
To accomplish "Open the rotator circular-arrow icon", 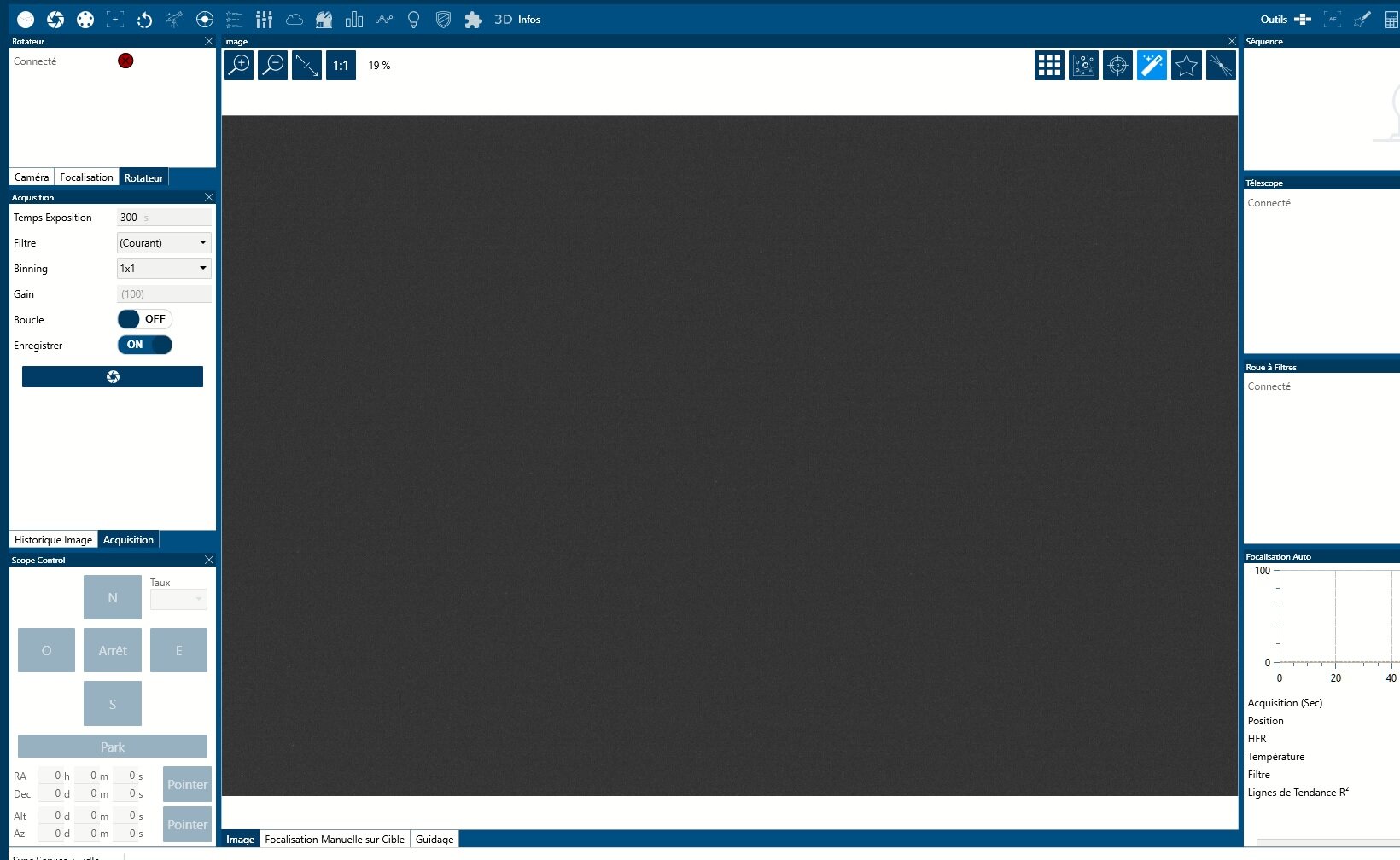I will point(145,19).
